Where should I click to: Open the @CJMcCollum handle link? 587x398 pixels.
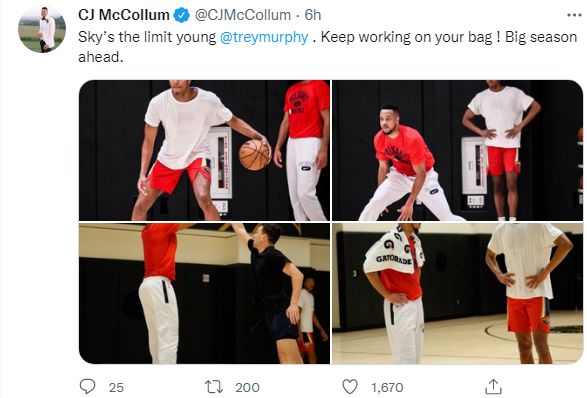(243, 15)
